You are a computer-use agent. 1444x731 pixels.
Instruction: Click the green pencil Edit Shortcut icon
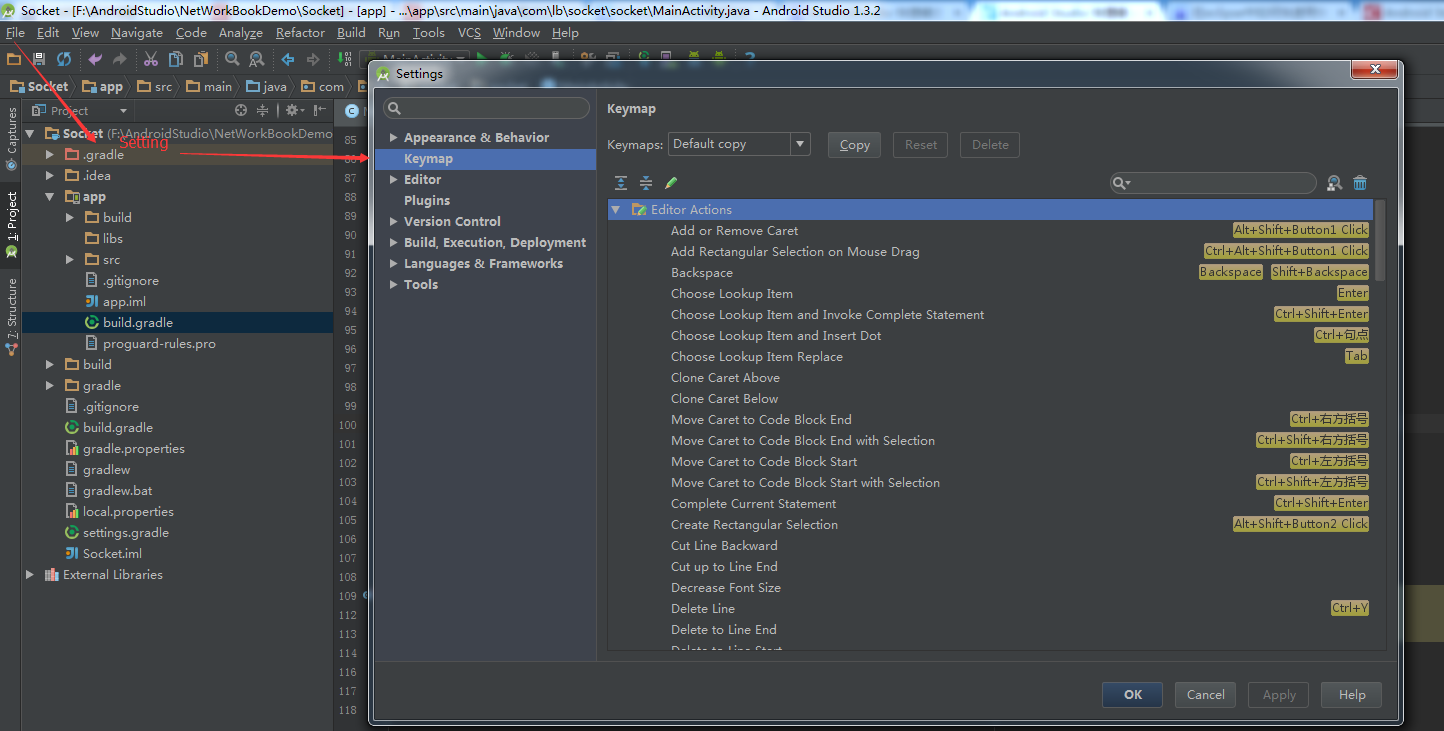tap(671, 183)
